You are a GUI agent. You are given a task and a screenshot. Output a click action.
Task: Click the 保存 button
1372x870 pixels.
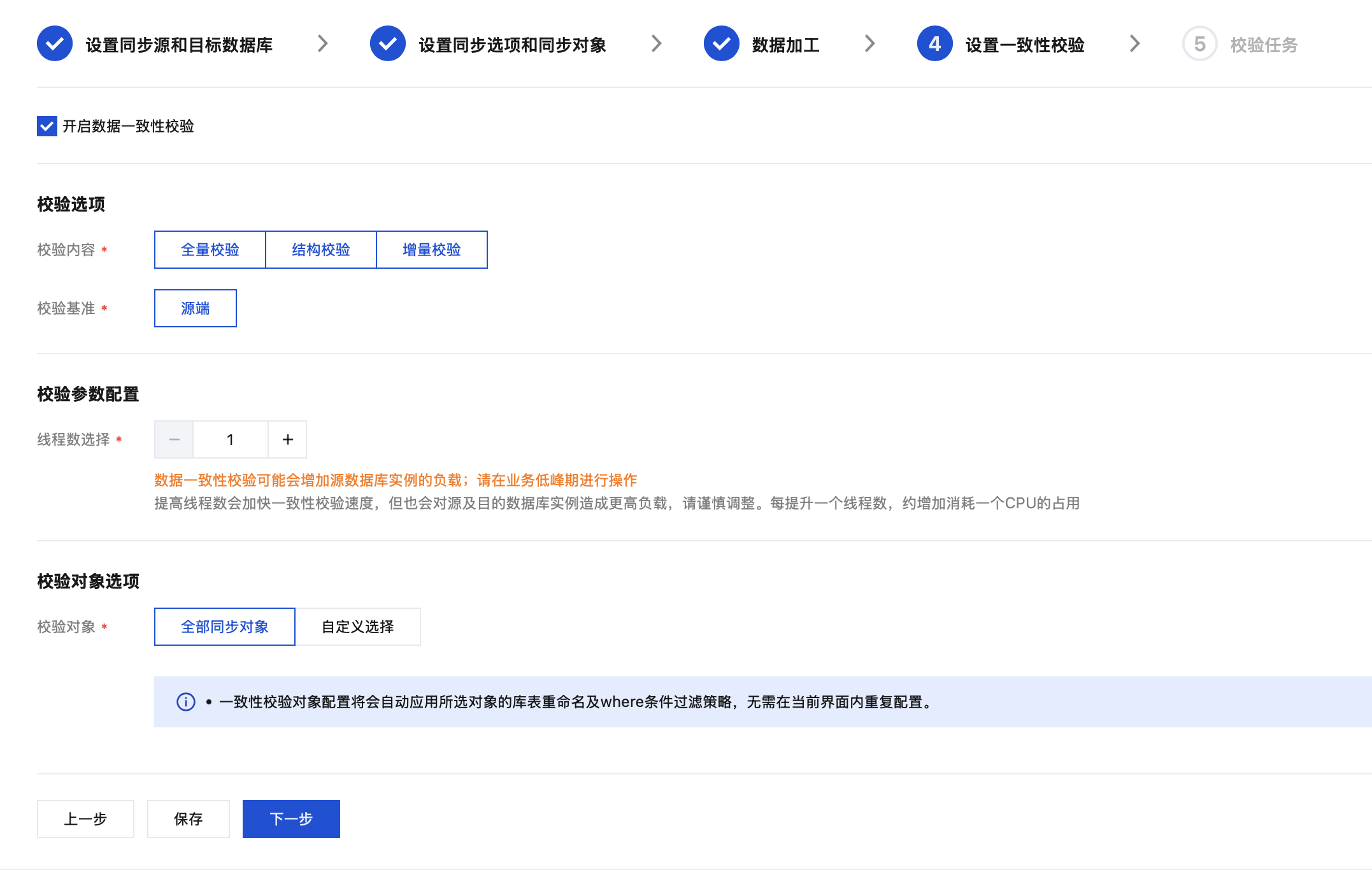[188, 819]
